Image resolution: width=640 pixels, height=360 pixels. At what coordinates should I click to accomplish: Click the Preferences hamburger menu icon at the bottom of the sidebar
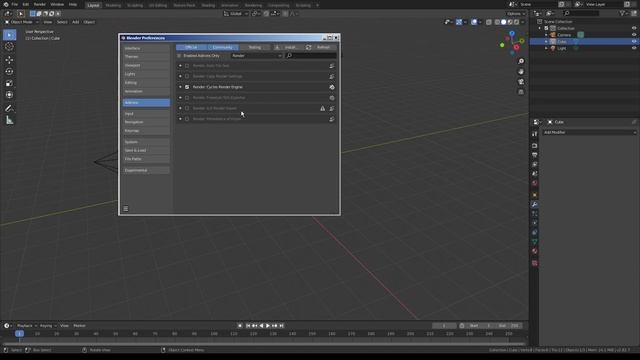[126, 209]
